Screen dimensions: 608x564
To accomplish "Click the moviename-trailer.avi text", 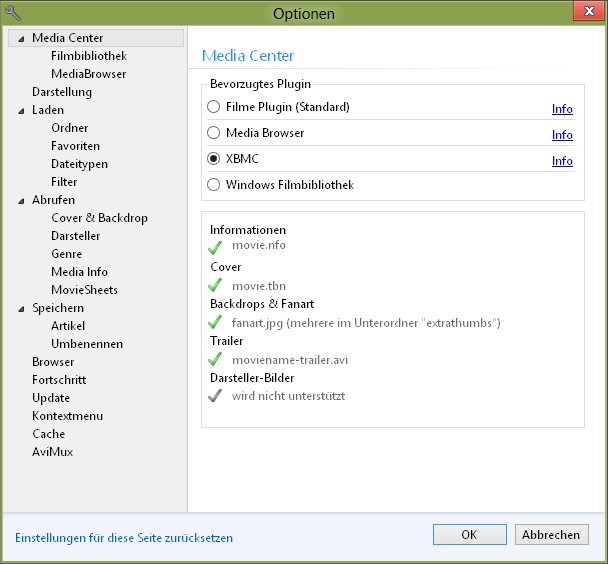I will pyautogui.click(x=290, y=360).
